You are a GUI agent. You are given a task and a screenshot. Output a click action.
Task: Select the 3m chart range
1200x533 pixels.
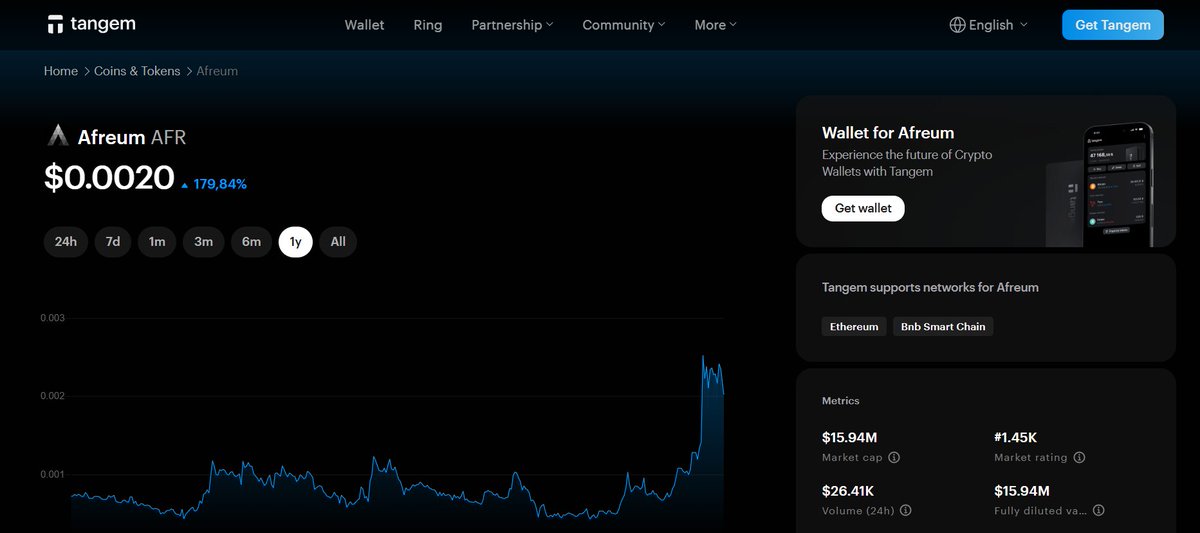(x=203, y=241)
